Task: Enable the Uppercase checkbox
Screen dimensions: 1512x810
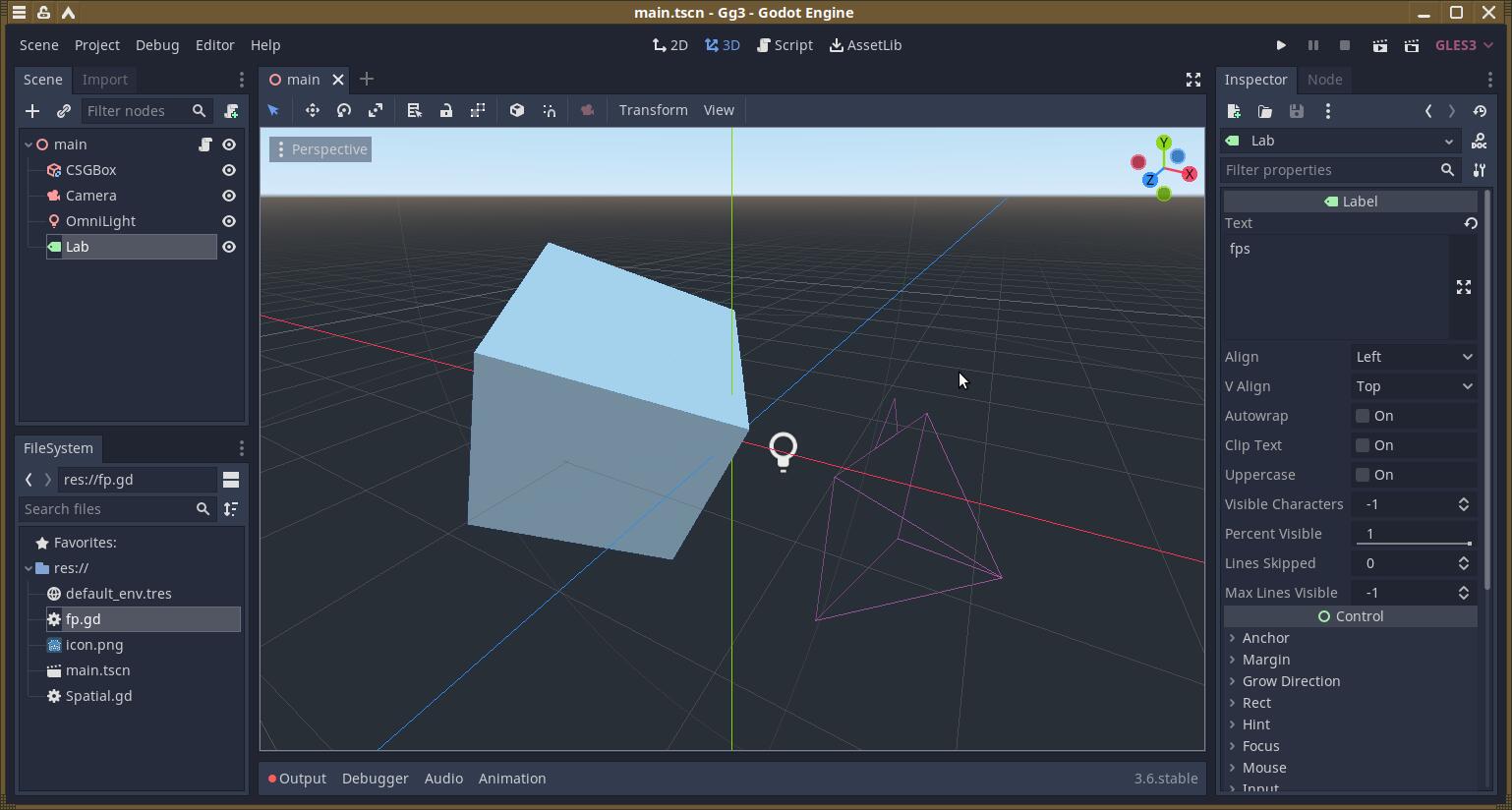Action: [x=1363, y=475]
